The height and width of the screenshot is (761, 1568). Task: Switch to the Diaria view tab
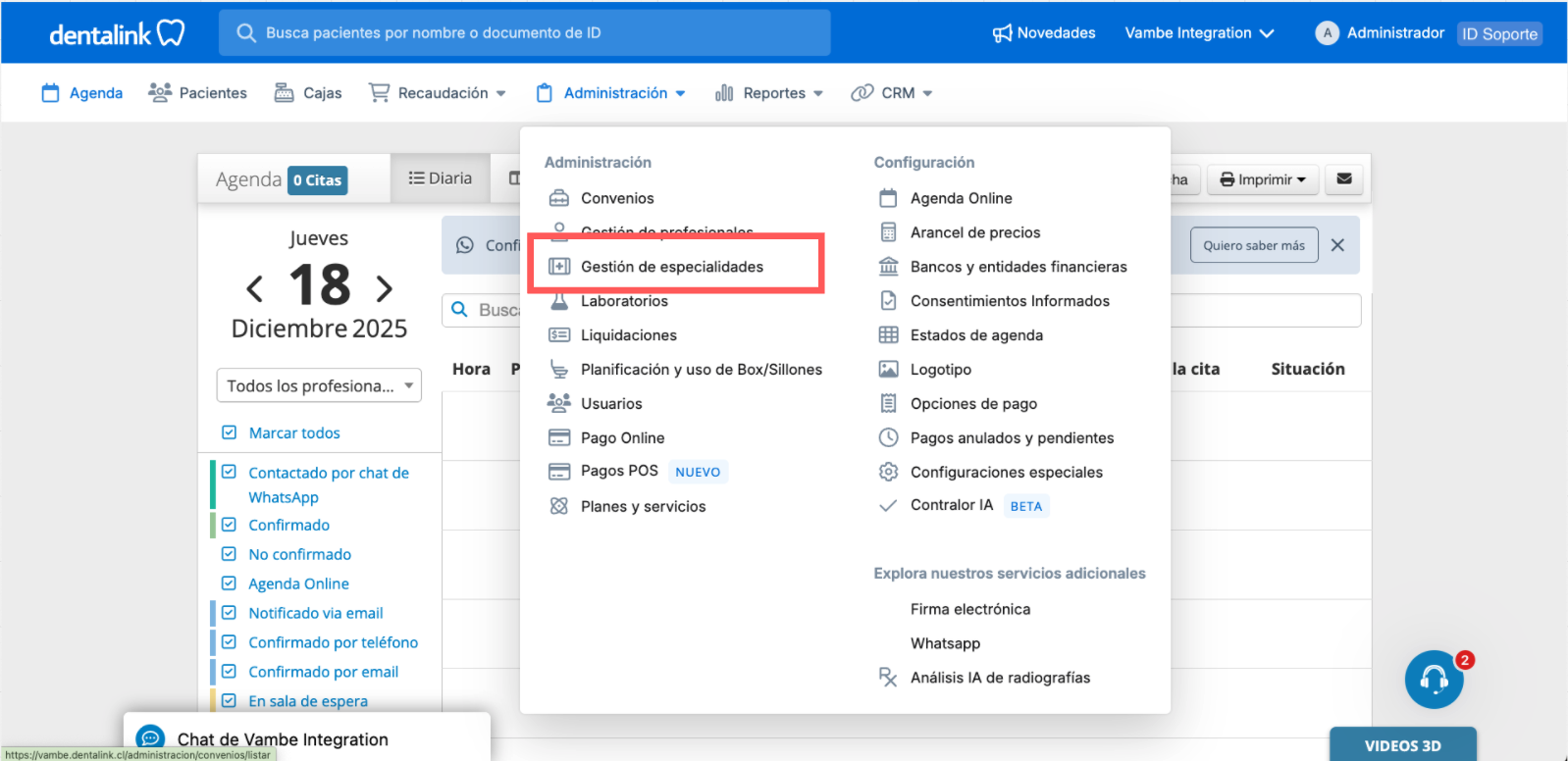(441, 178)
